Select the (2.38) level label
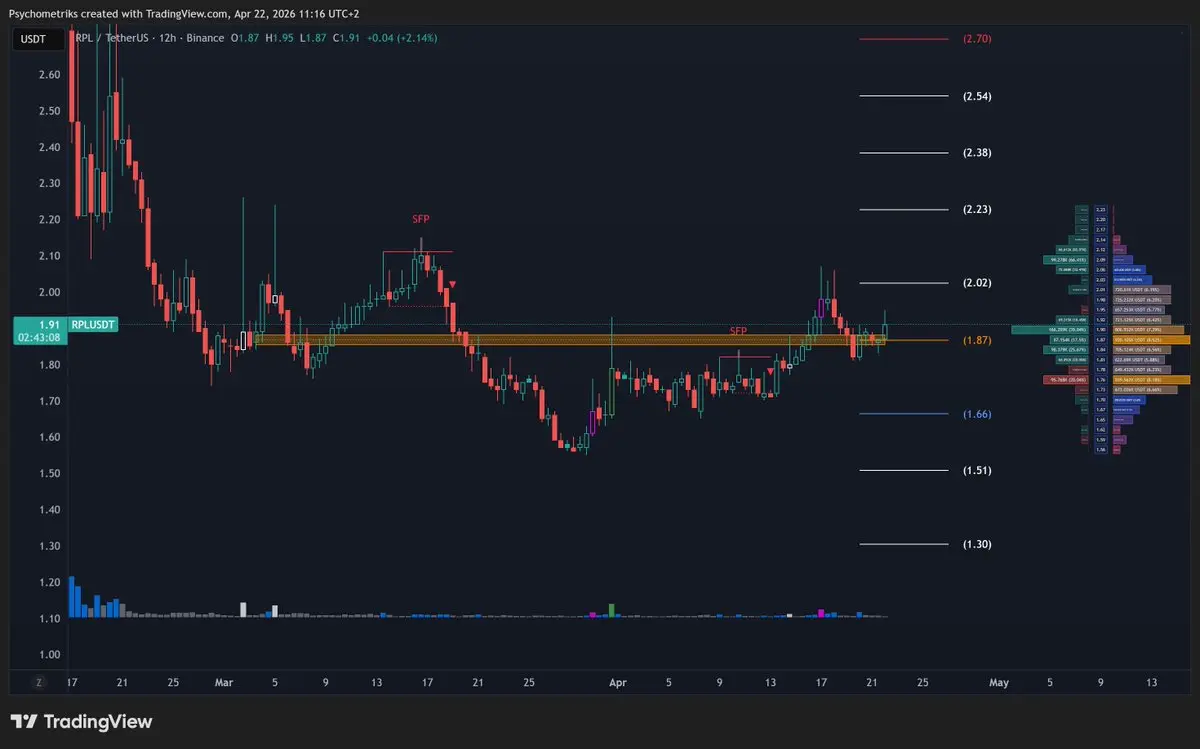Viewport: 1200px width, 749px height. point(977,153)
